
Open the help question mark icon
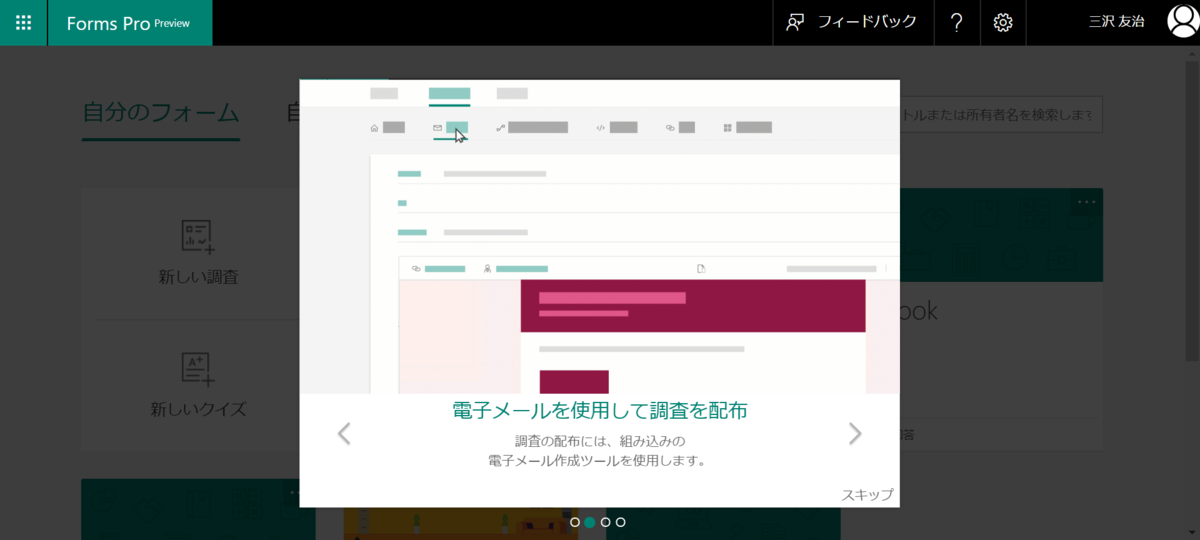[957, 22]
